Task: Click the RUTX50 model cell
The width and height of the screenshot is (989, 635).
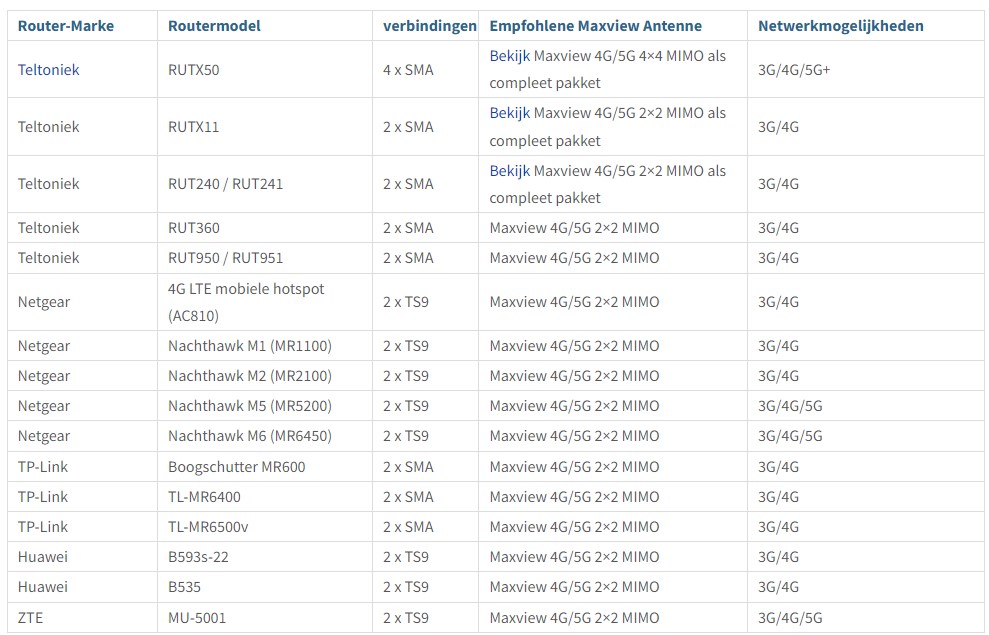Action: click(x=194, y=70)
